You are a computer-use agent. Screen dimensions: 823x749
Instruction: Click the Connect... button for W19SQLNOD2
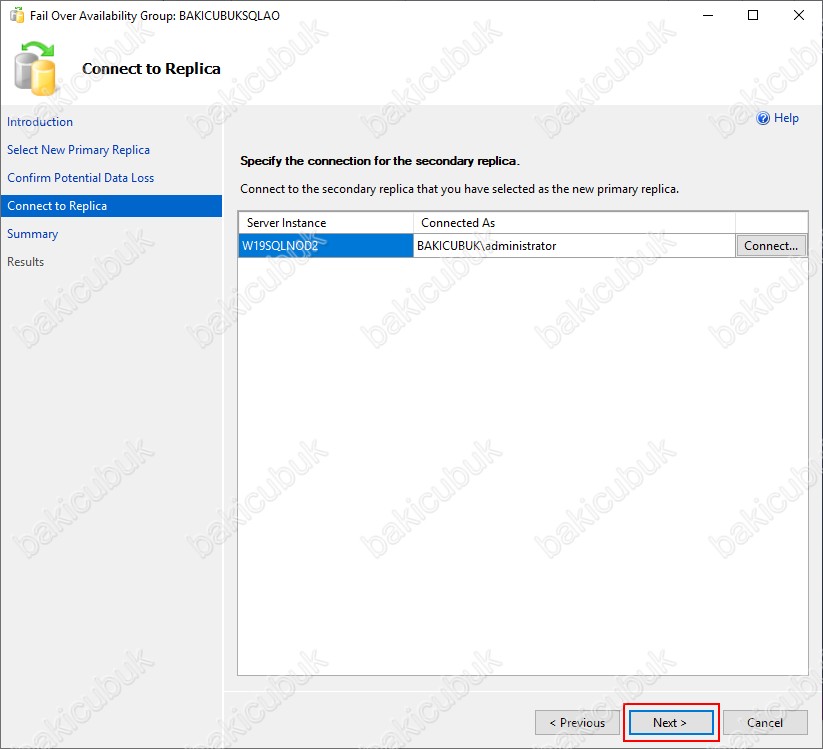[x=771, y=246]
